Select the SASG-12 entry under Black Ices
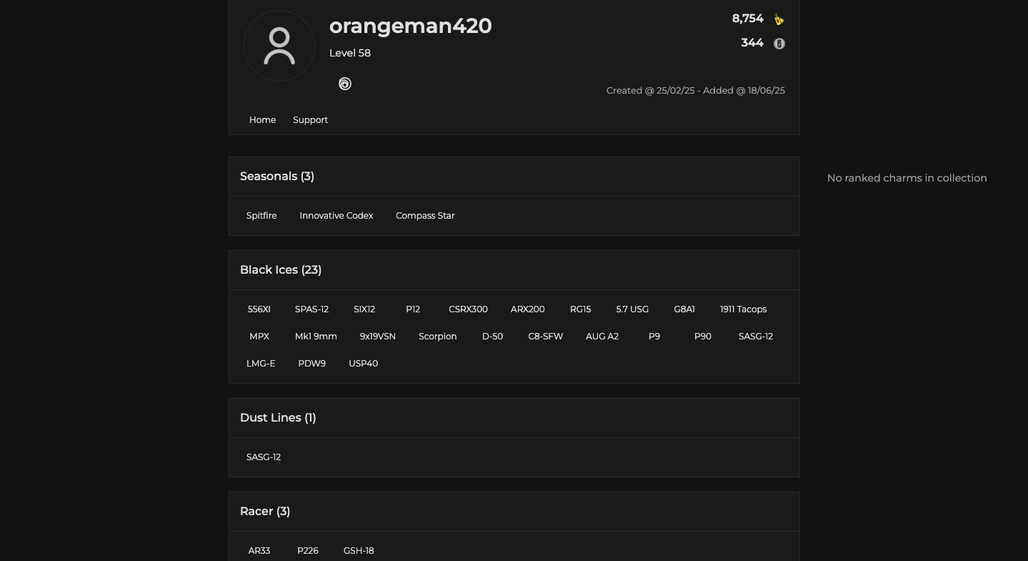Screen dimensions: 1028x561 755,336
